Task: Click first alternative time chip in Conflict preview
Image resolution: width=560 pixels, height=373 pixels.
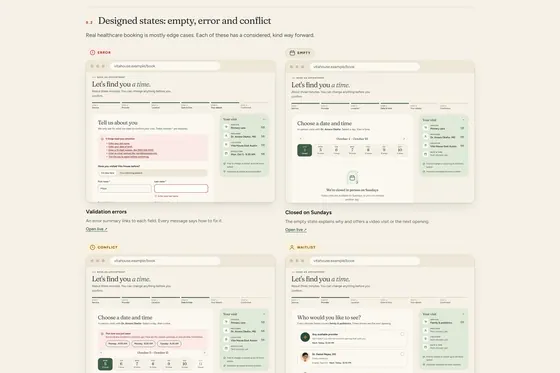Action: tap(118, 344)
